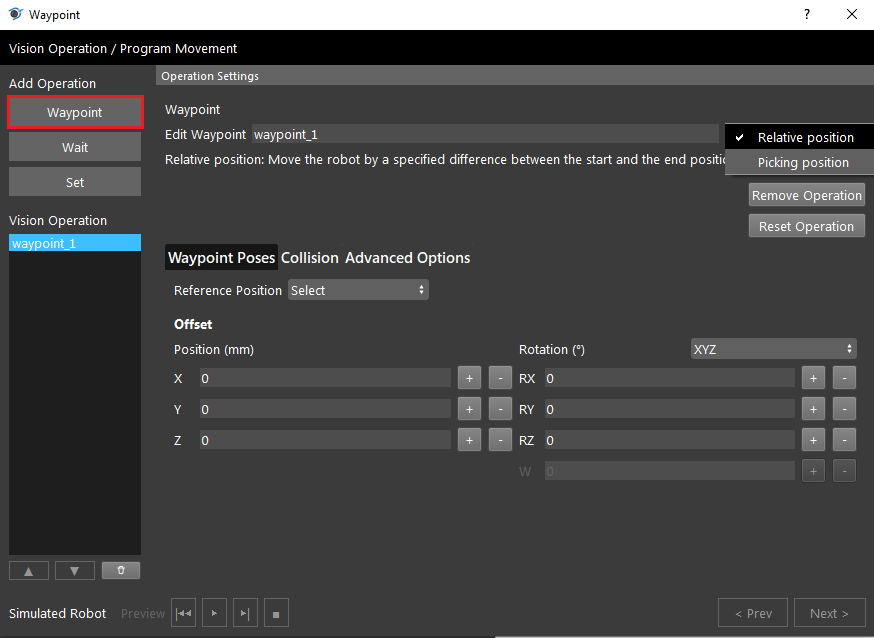Increase X position offset with plus
Viewport: 874px width, 638px height.
(x=469, y=378)
